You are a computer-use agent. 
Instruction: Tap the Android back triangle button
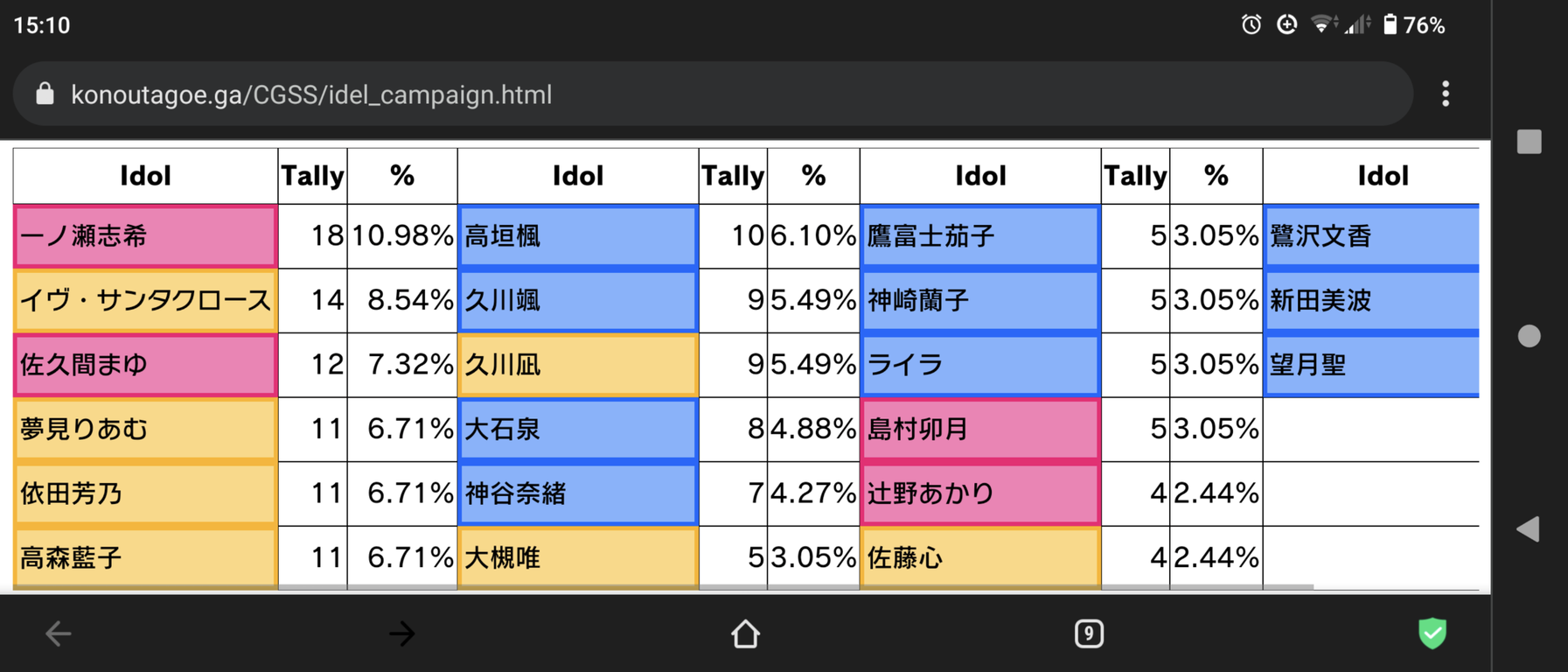point(1528,529)
